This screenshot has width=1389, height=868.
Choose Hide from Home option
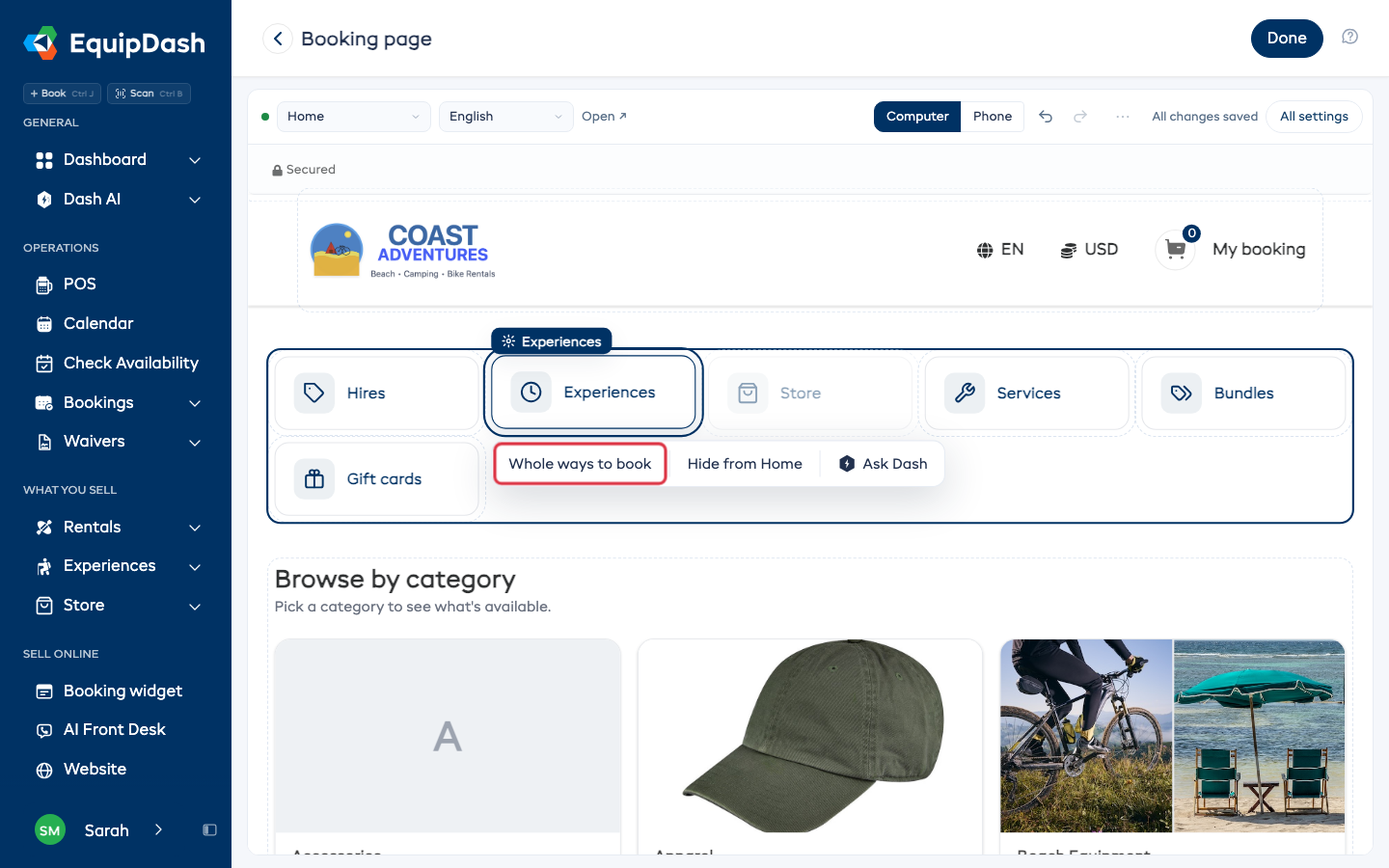pyautogui.click(x=745, y=464)
